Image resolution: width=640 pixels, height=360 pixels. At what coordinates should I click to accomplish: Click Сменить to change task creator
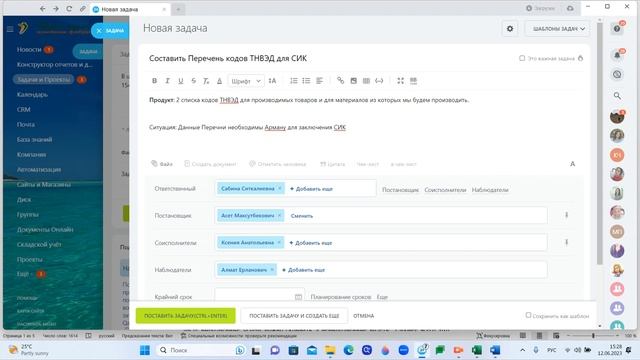(x=302, y=216)
